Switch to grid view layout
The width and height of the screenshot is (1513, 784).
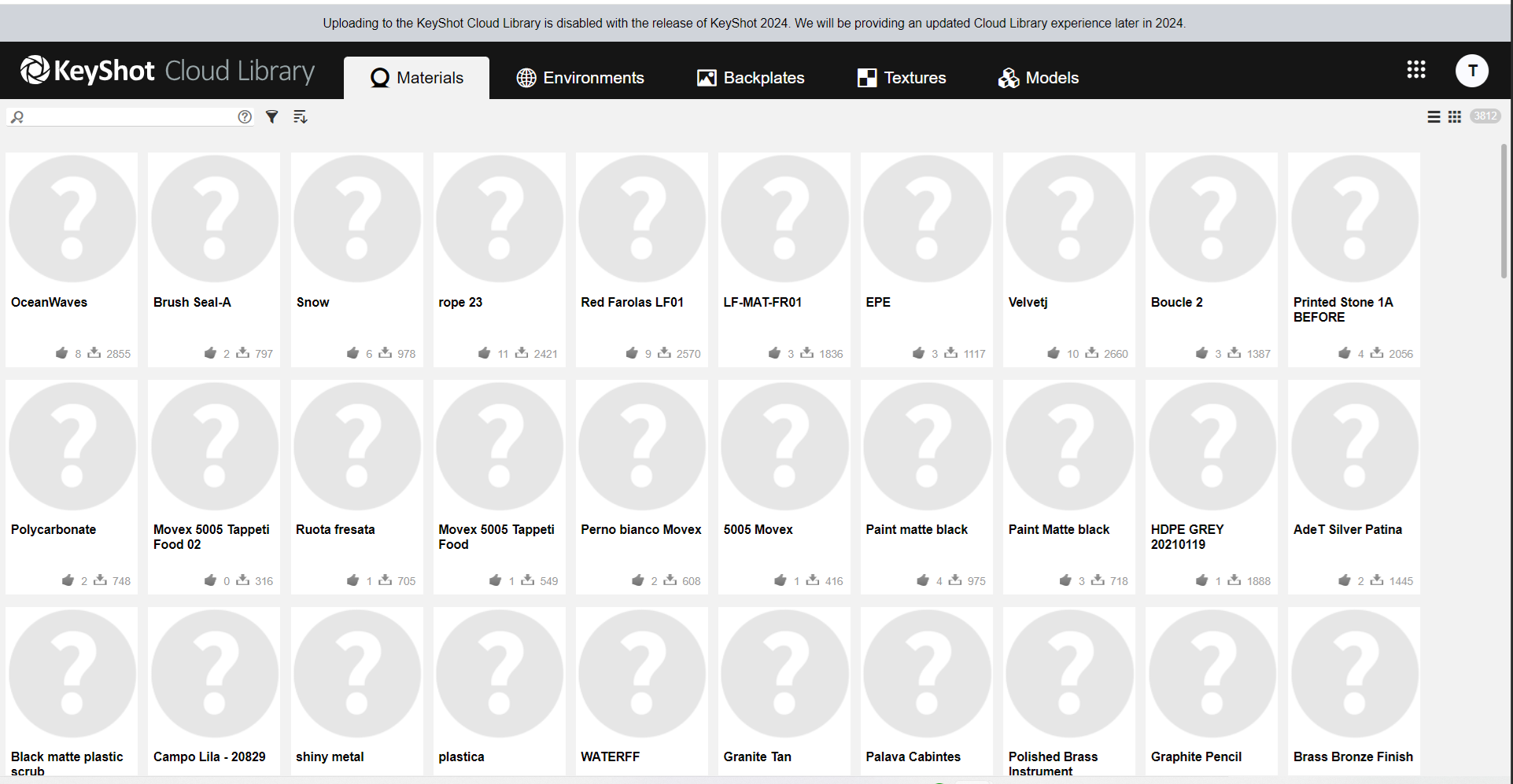1454,116
